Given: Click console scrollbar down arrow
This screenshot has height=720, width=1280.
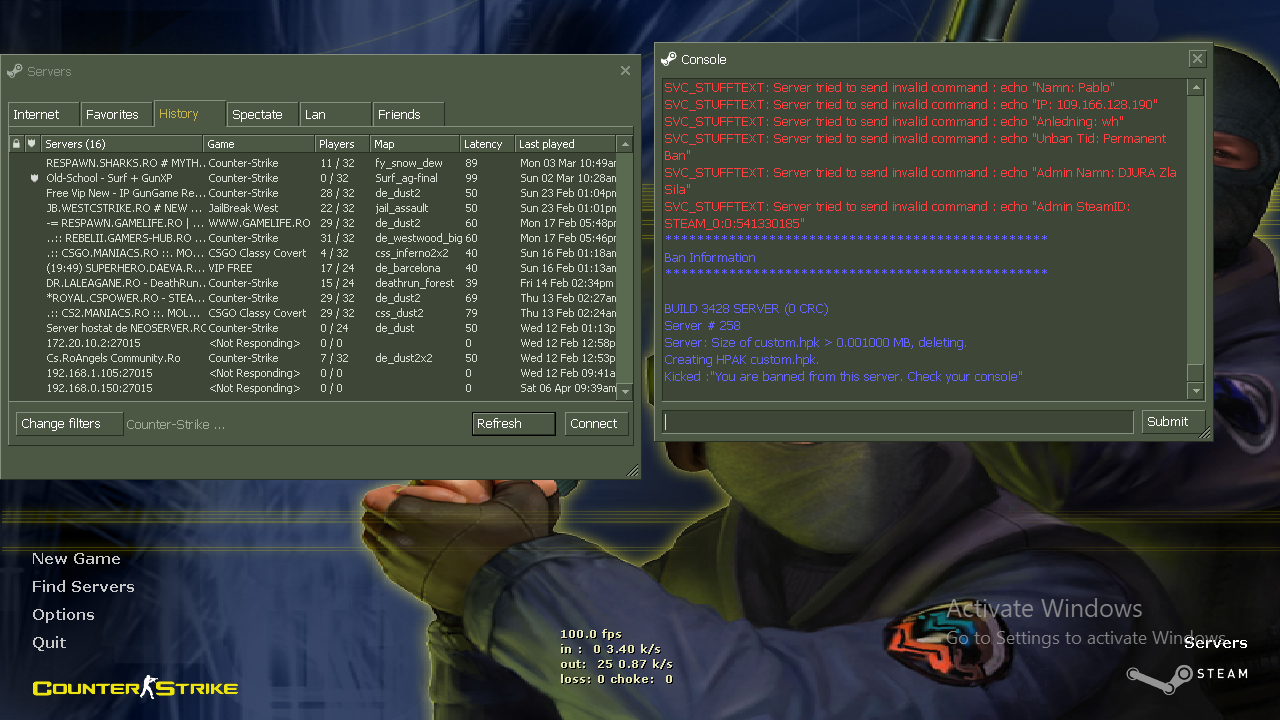Looking at the screenshot, I should pos(1196,391).
